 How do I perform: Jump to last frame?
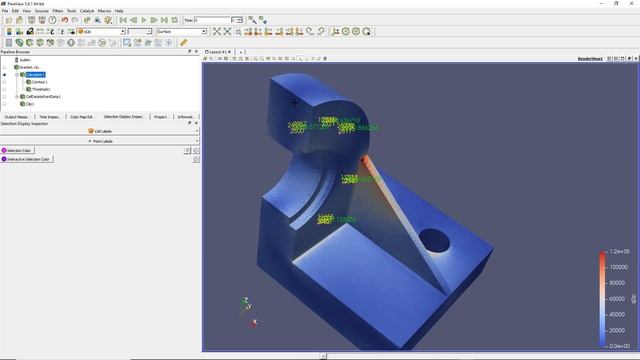click(x=164, y=20)
